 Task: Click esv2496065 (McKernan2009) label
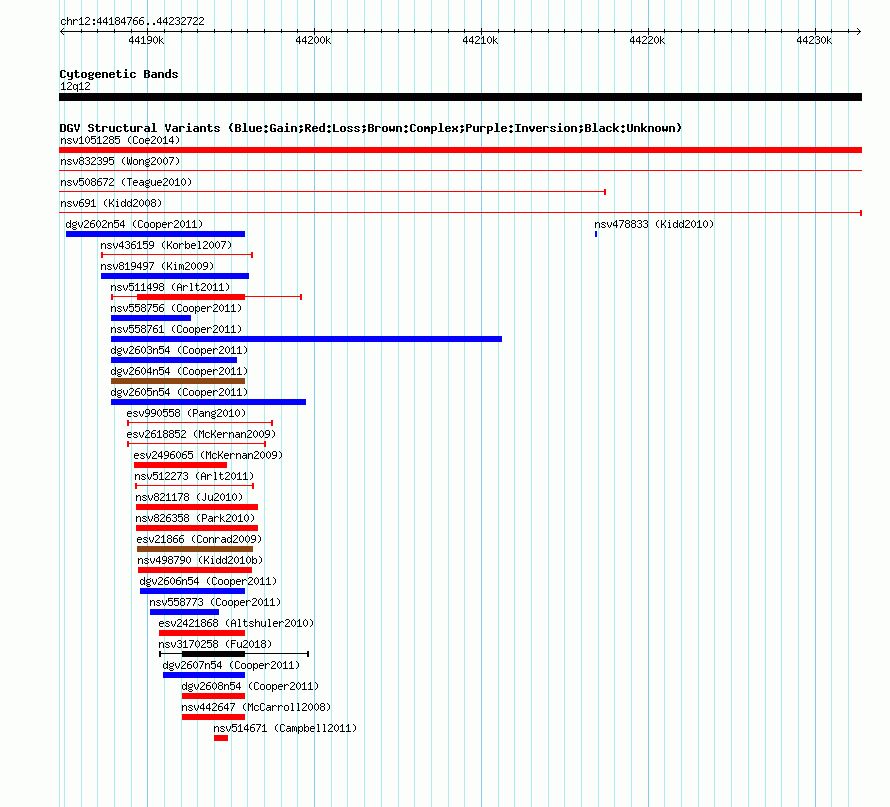coord(208,455)
